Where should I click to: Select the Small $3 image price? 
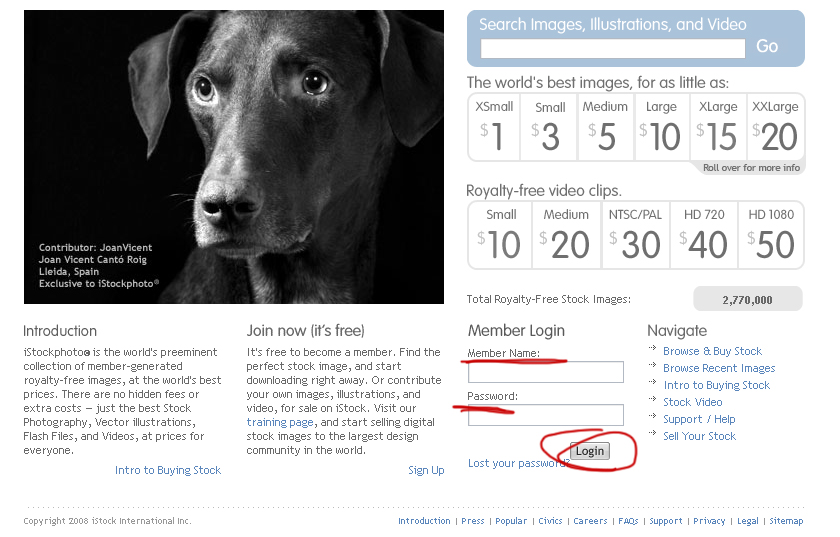[x=549, y=127]
